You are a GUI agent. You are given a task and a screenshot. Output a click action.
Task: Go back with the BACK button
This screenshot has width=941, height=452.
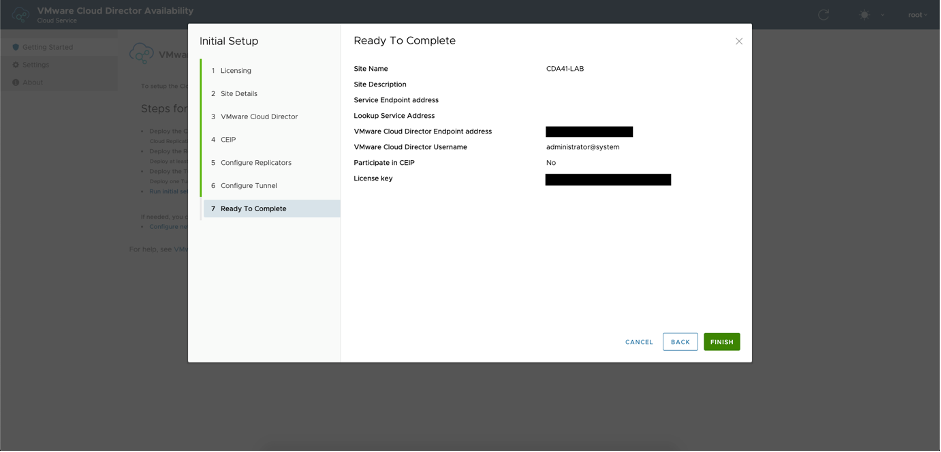pyautogui.click(x=680, y=342)
